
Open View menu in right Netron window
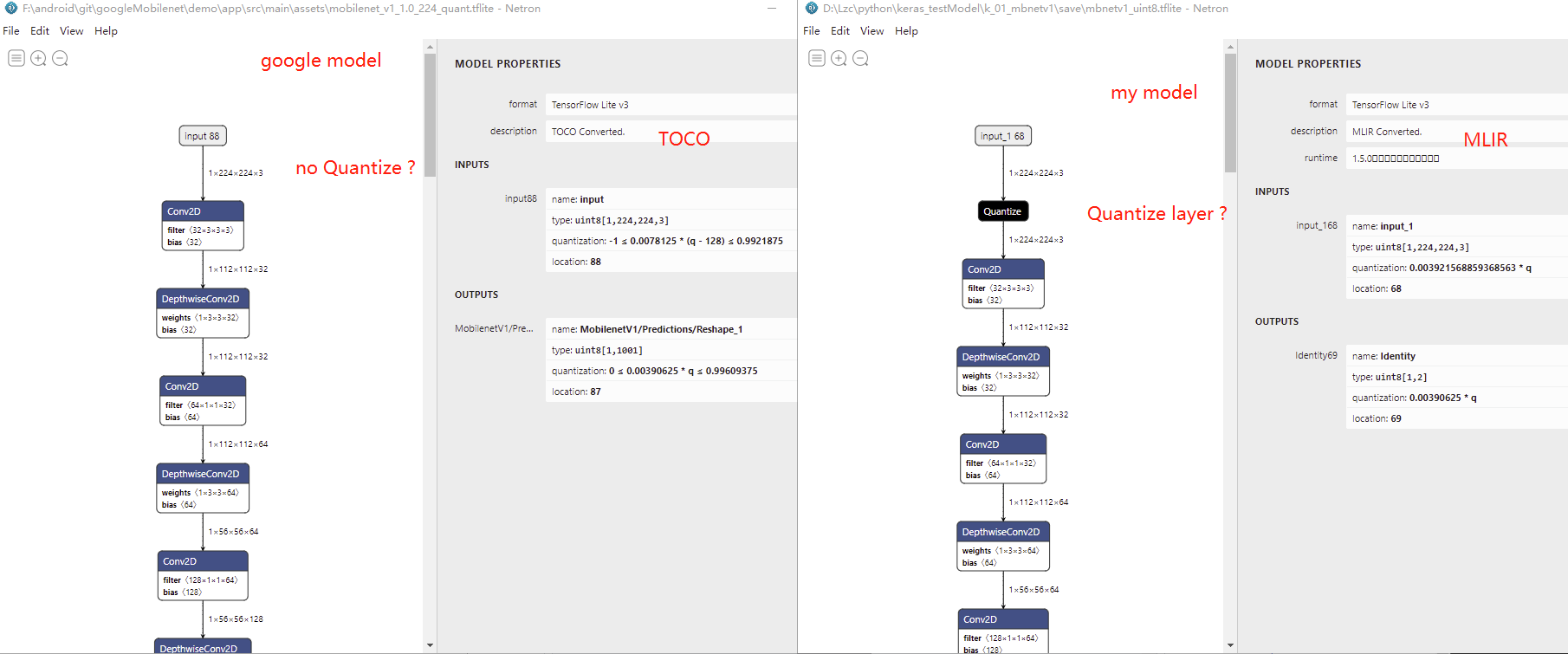click(872, 30)
